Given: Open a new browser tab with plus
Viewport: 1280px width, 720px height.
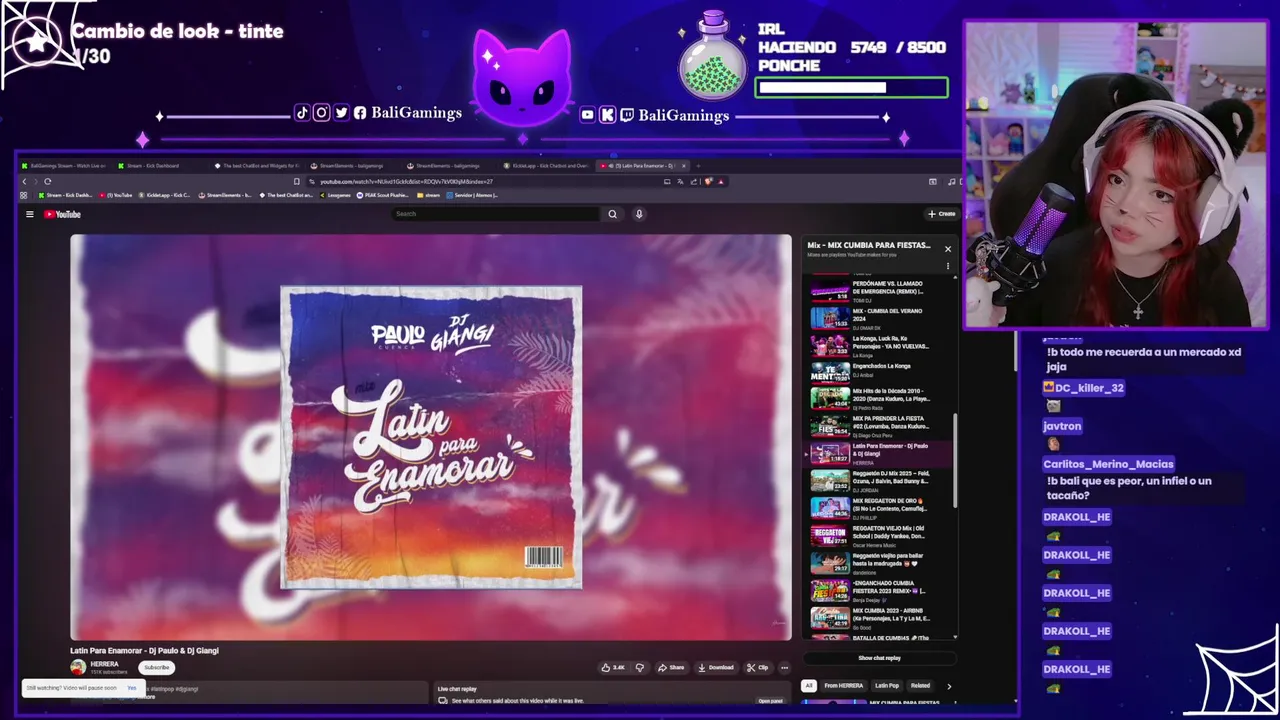Looking at the screenshot, I should (698, 166).
